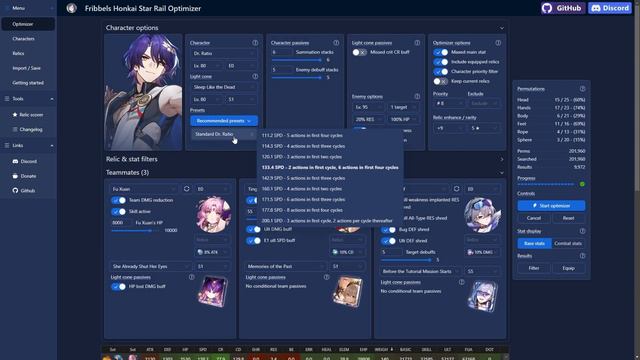
Task: Select 200.1 SPD preset option
Action: [x=330, y=220]
